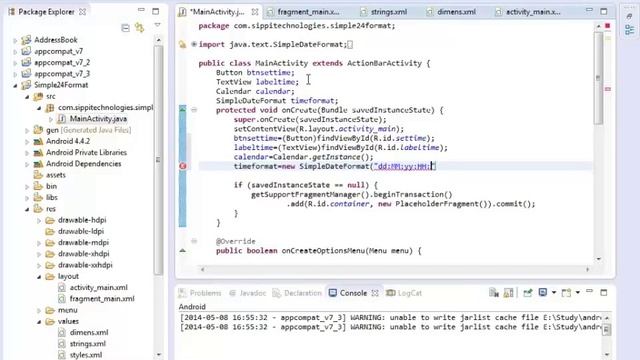Expand the appcompat_v7_2 project

click(15, 63)
